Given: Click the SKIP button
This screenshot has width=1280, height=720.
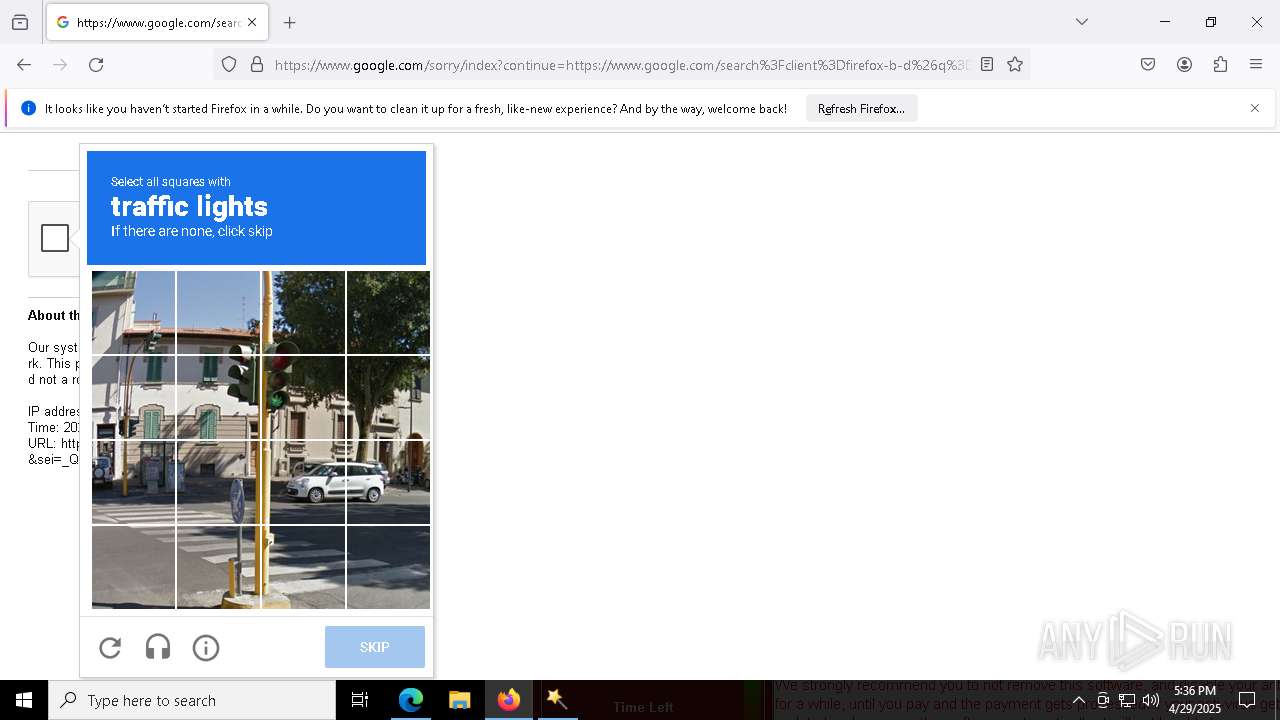Looking at the screenshot, I should [375, 647].
